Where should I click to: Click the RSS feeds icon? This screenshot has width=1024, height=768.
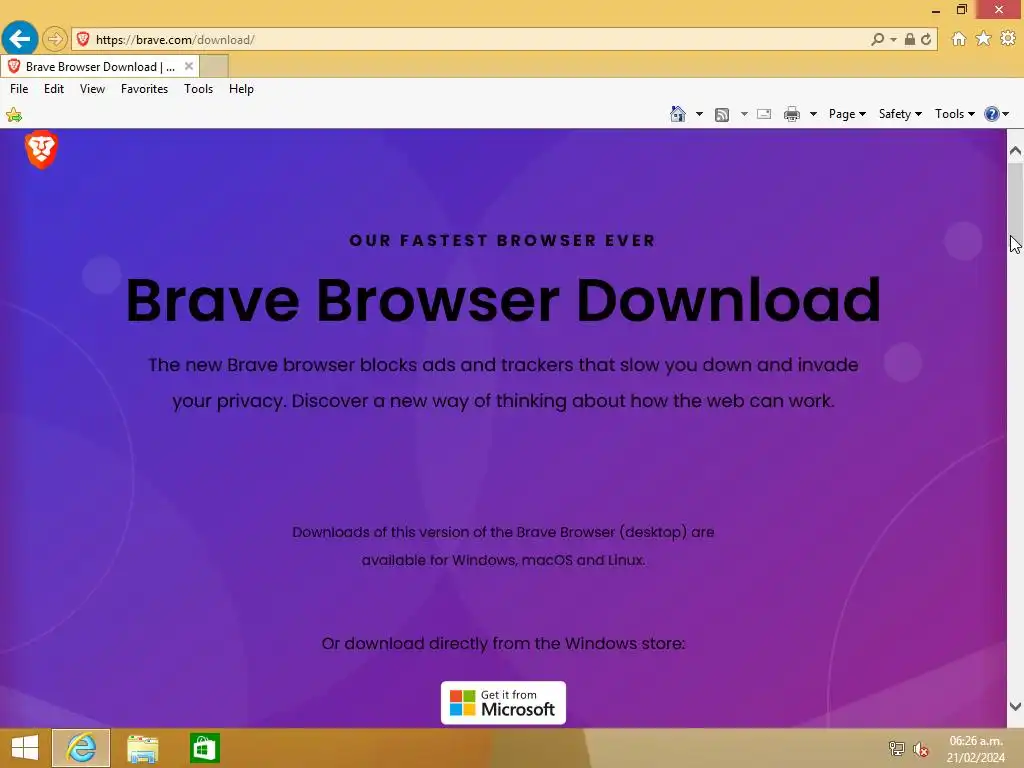pyautogui.click(x=722, y=114)
